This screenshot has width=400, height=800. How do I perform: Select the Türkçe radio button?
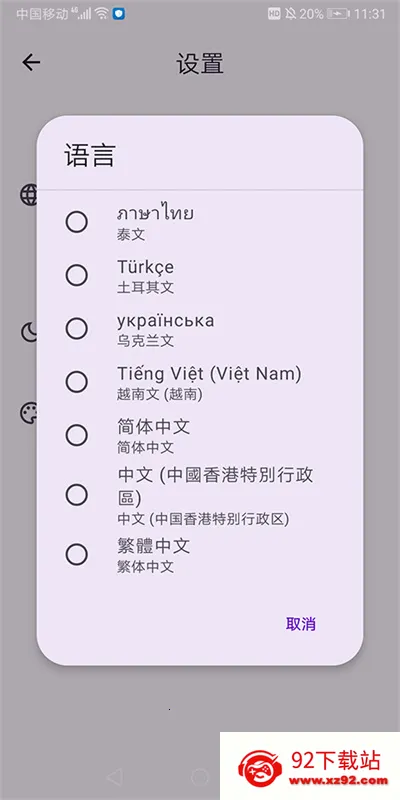pos(77,276)
